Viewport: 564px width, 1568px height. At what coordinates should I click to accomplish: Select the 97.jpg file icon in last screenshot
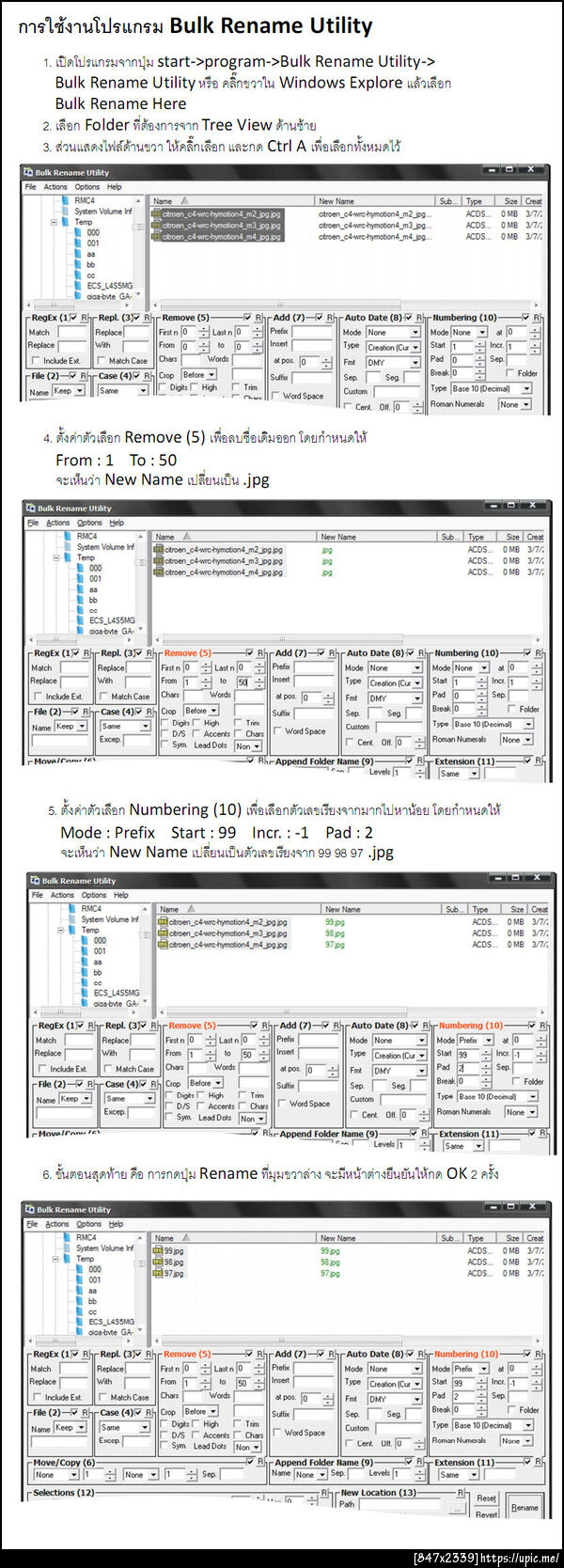tap(158, 1274)
